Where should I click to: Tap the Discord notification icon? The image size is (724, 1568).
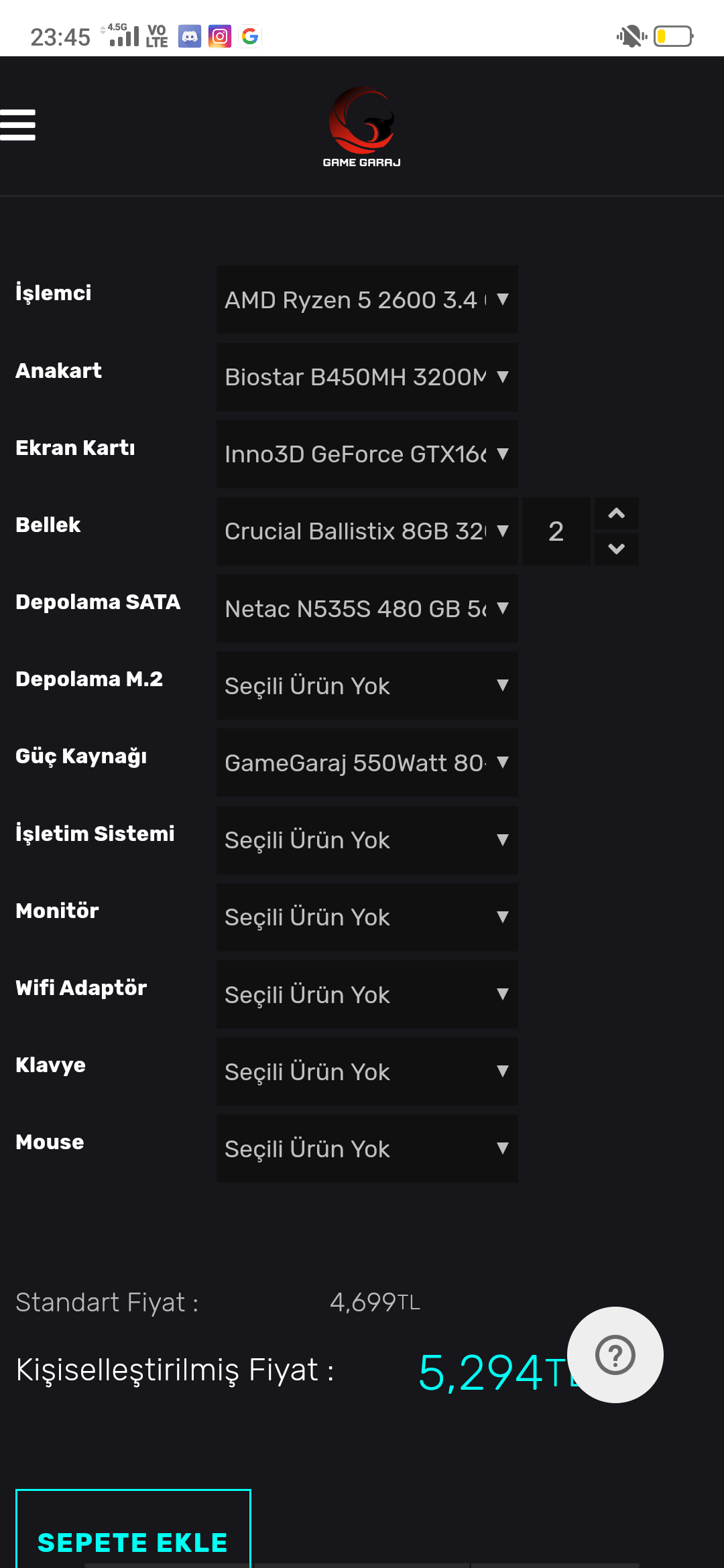[x=190, y=36]
